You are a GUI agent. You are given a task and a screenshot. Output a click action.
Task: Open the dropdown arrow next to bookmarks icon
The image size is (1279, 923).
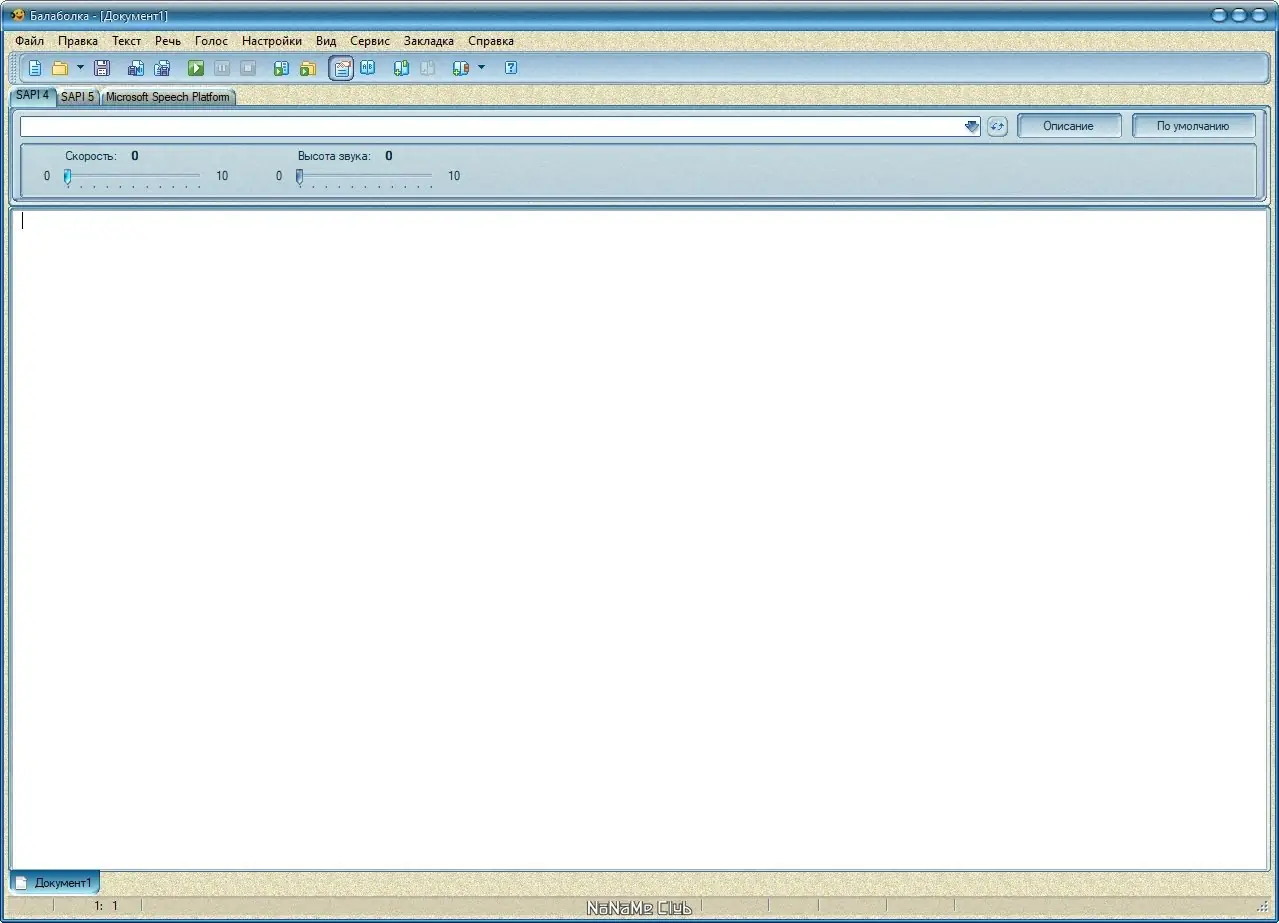click(481, 68)
